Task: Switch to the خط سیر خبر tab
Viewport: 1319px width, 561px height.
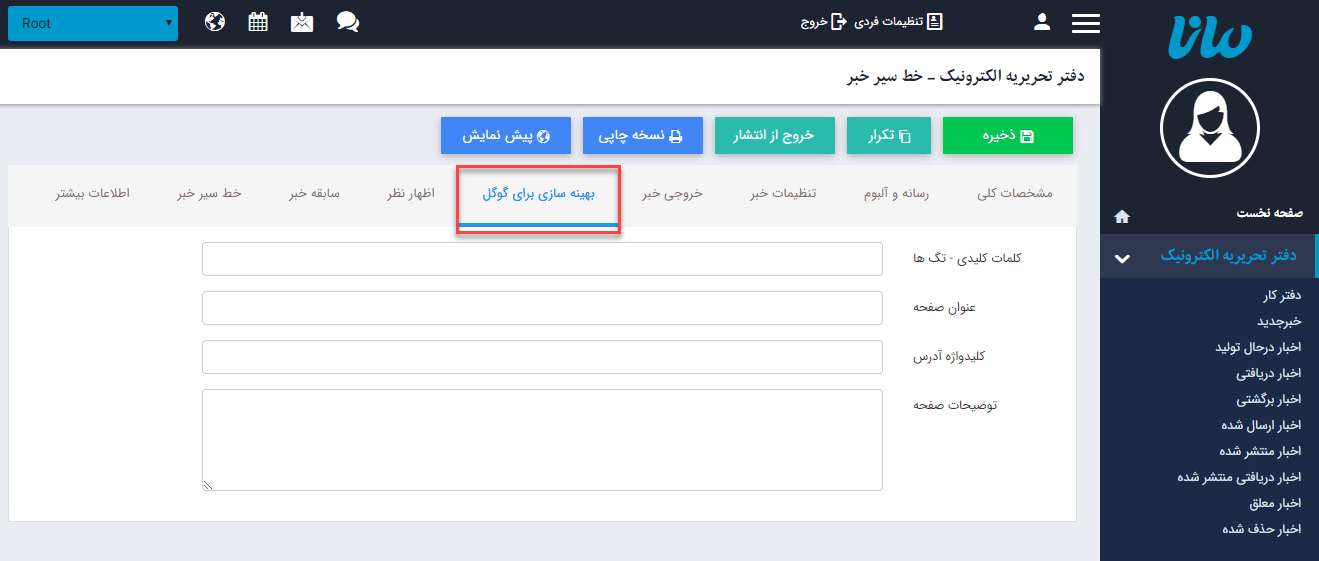Action: point(210,194)
